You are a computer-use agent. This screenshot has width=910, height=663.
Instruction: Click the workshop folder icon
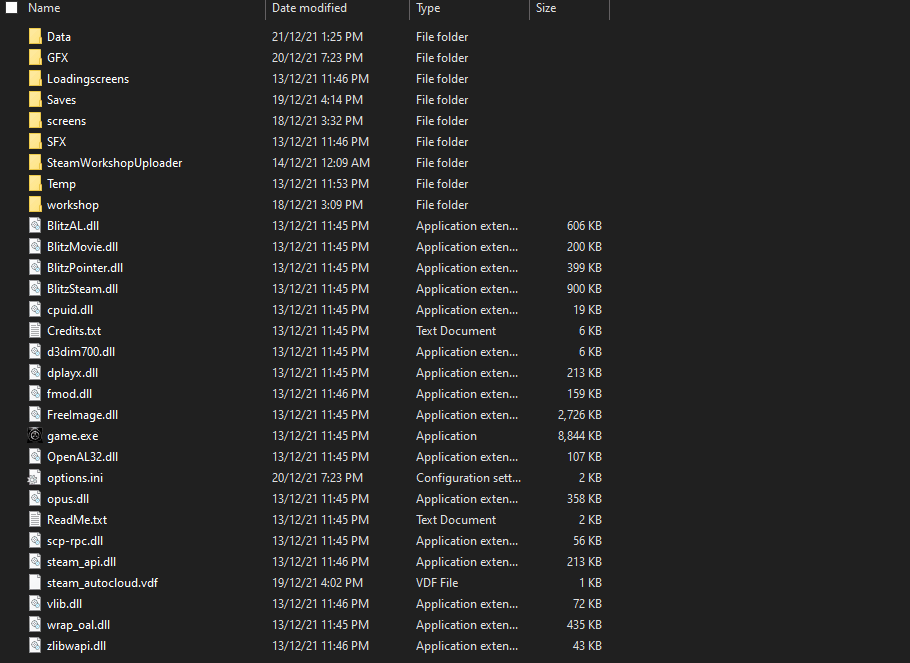click(x=35, y=205)
